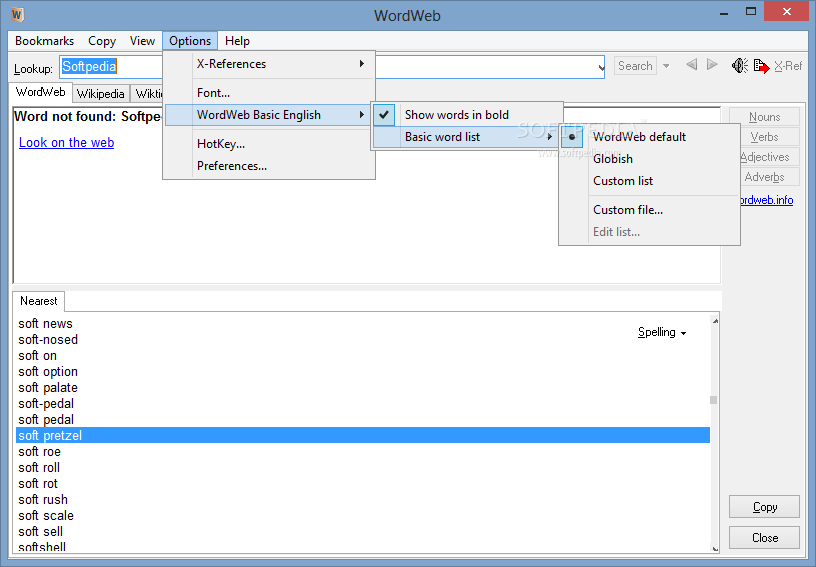Expand the Basic word list submenu
Image resolution: width=816 pixels, height=567 pixels.
pos(466,137)
